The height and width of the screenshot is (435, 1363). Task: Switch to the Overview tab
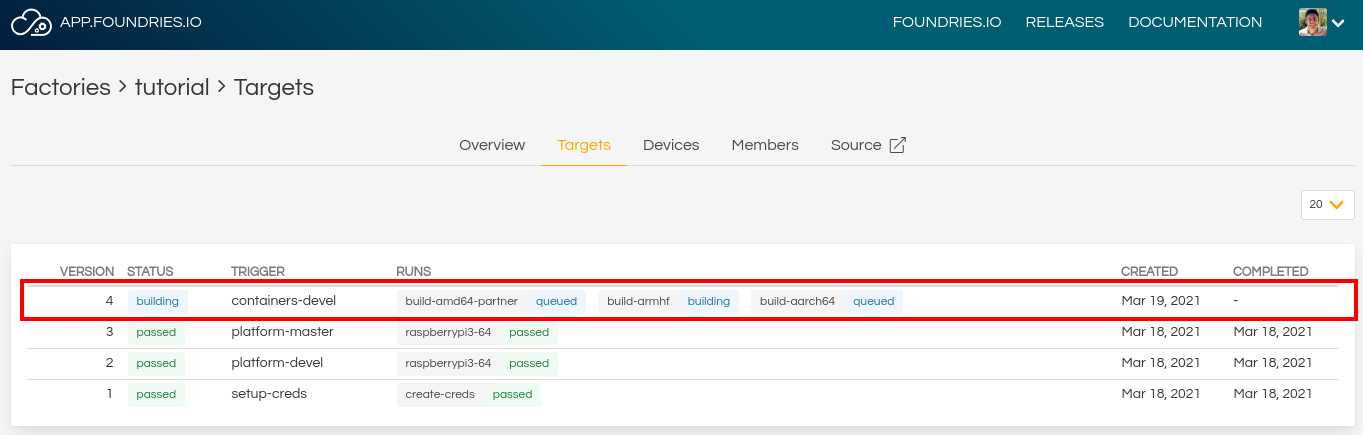coord(492,145)
